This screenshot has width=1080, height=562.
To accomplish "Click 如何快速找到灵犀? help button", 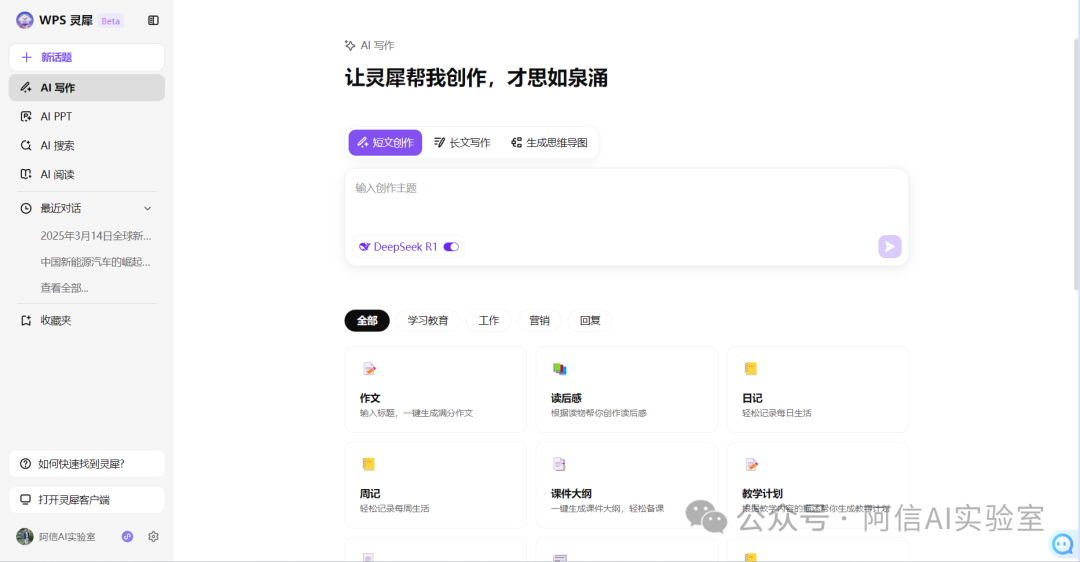I will (87, 464).
